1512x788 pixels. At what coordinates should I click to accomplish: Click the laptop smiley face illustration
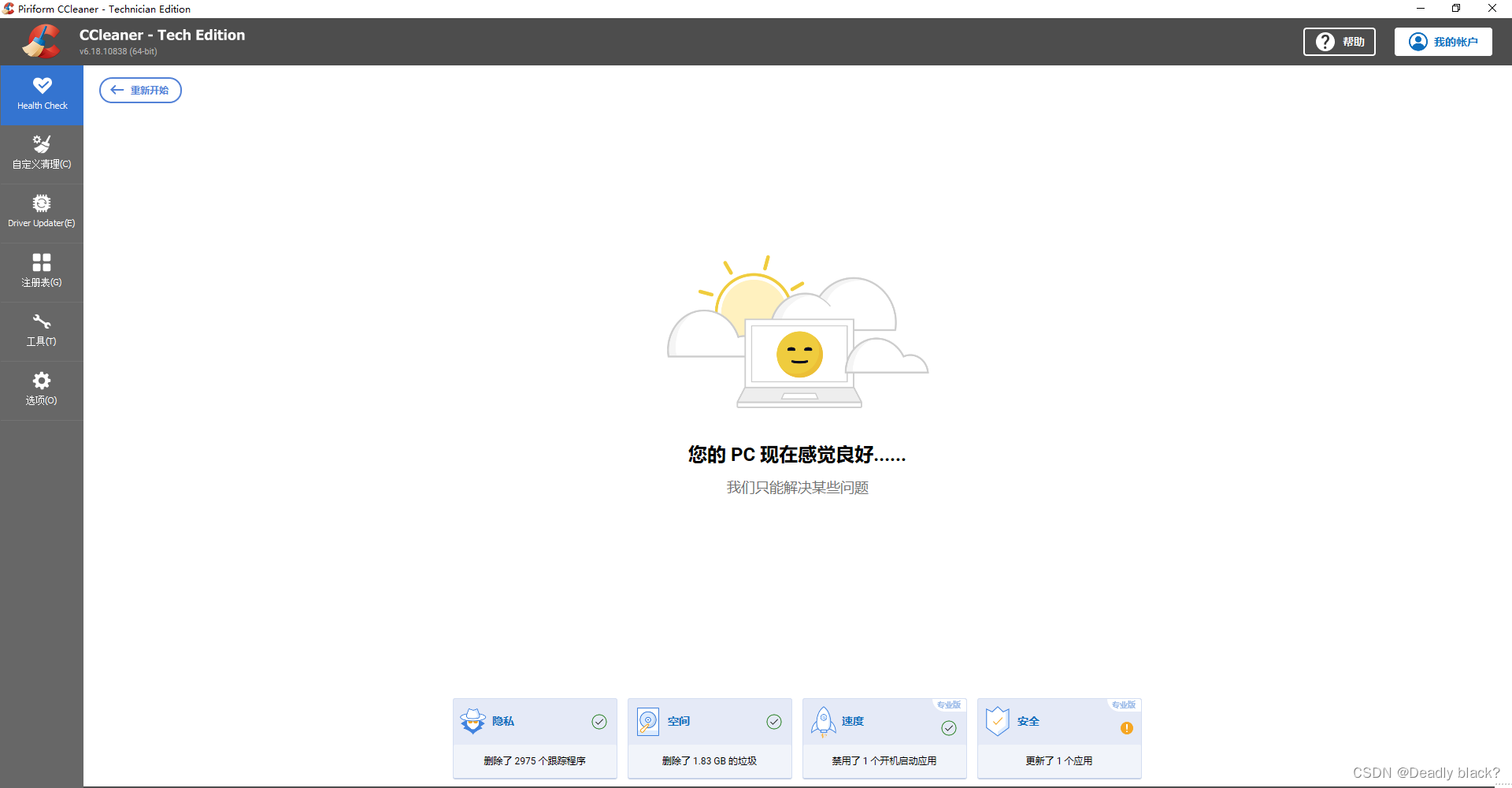pyautogui.click(x=799, y=354)
